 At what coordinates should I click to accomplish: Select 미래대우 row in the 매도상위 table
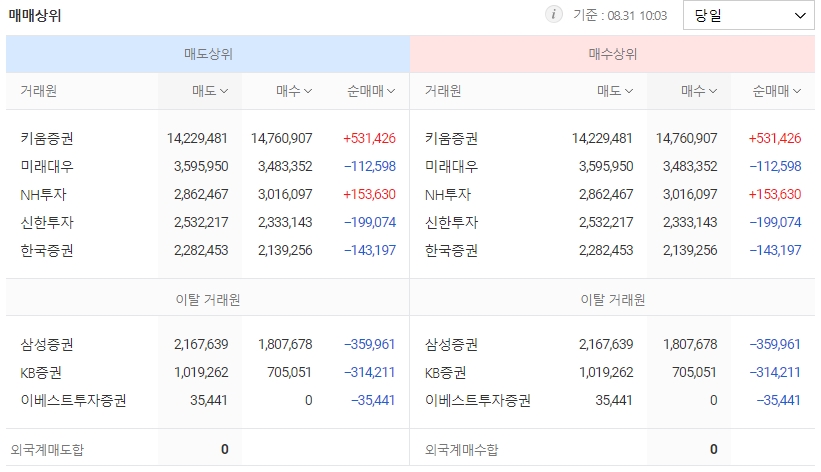[208, 167]
